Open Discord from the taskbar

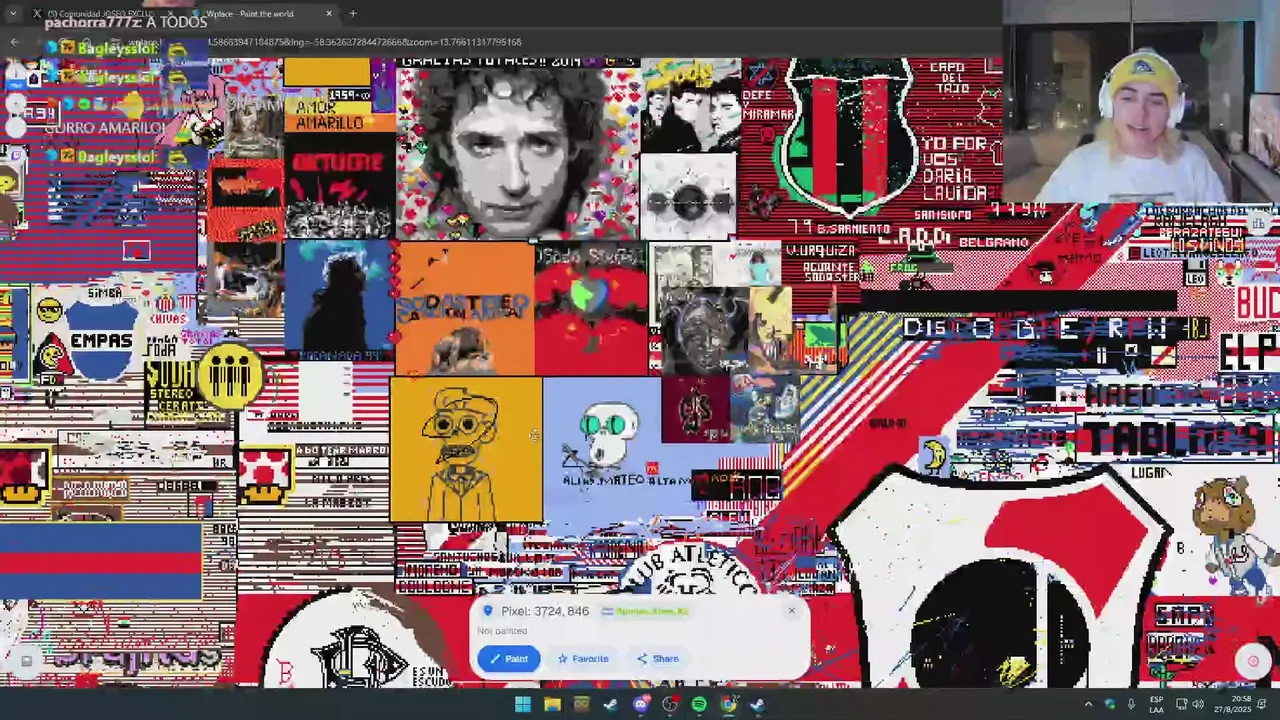(x=640, y=704)
